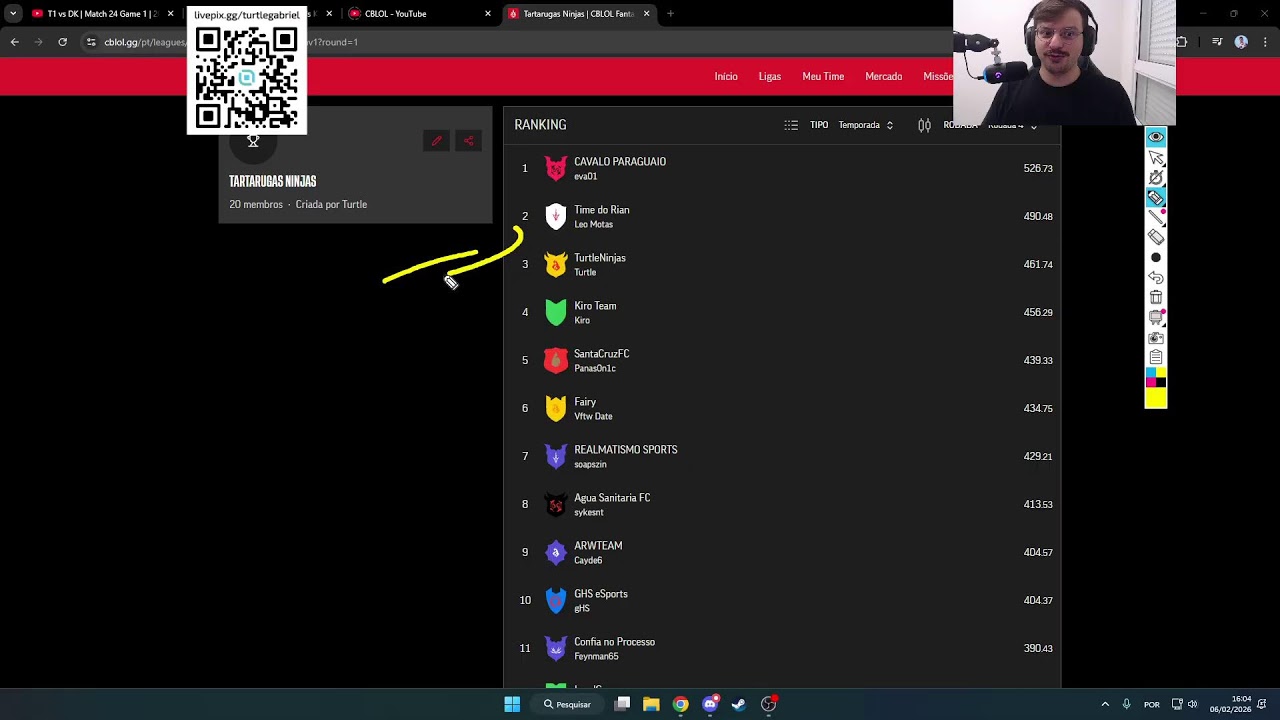This screenshot has height=720, width=1280.
Task: Select the eraser tool in annotation toolbar
Action: click(x=1155, y=237)
